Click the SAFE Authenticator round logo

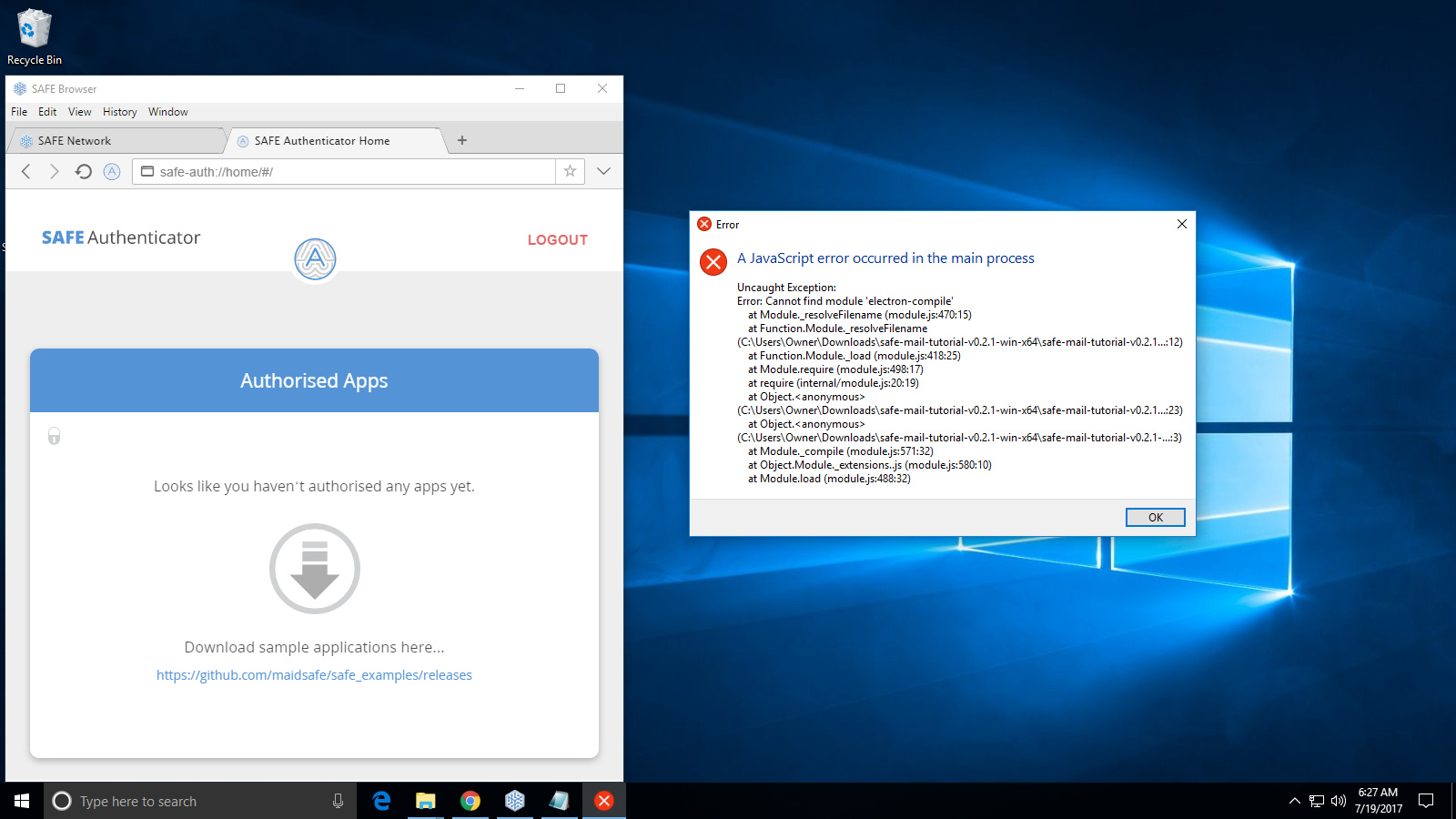[315, 259]
